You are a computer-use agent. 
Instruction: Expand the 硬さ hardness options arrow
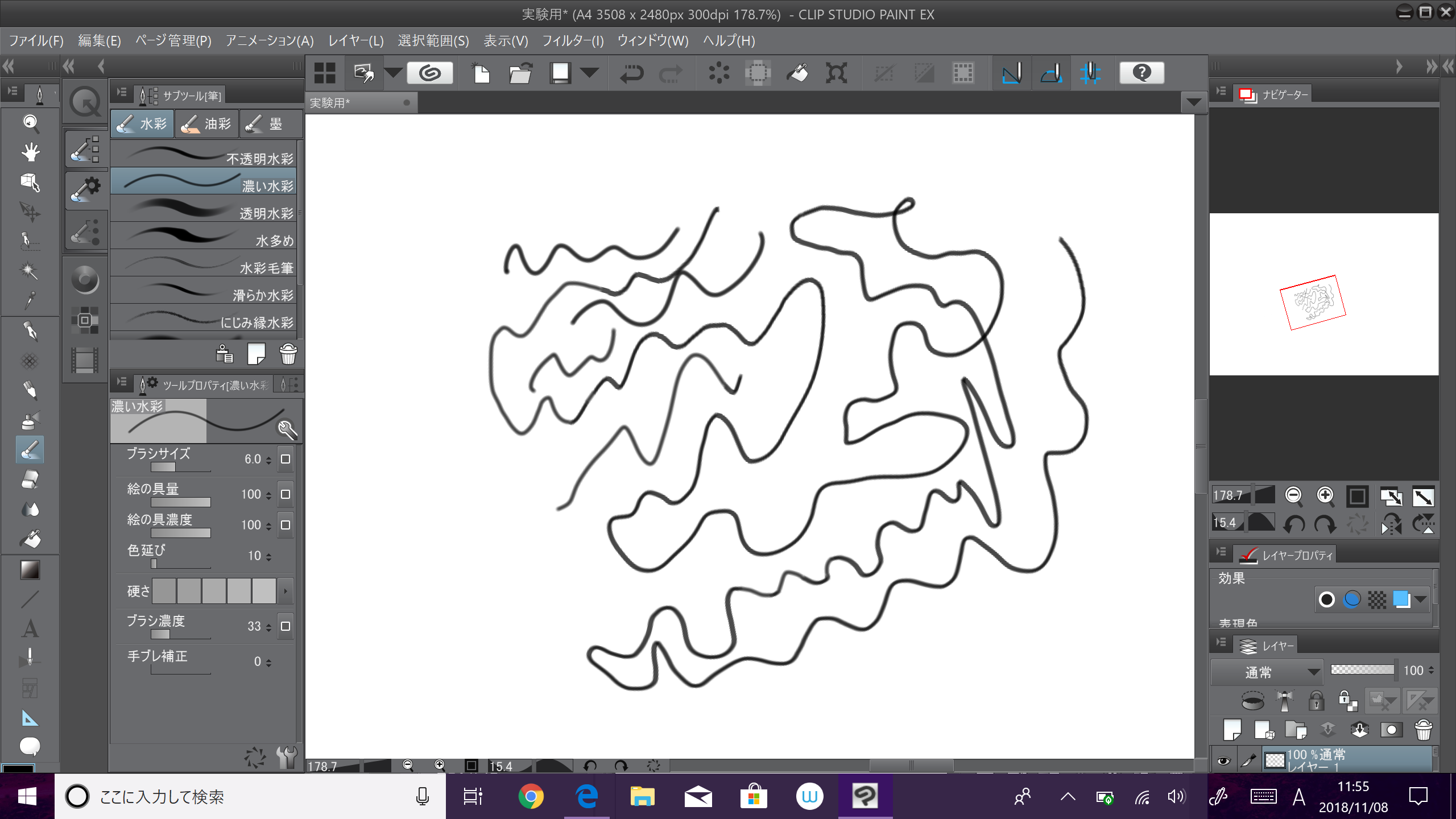click(286, 591)
